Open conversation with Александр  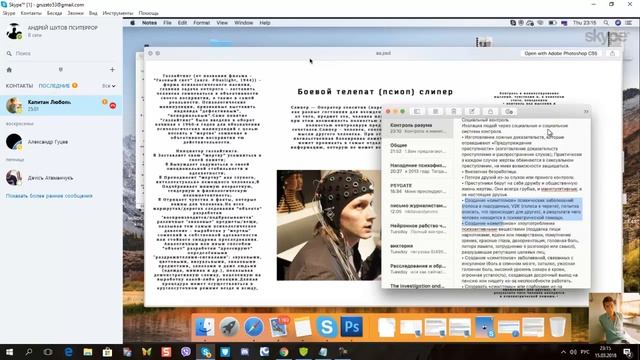pos(61,142)
